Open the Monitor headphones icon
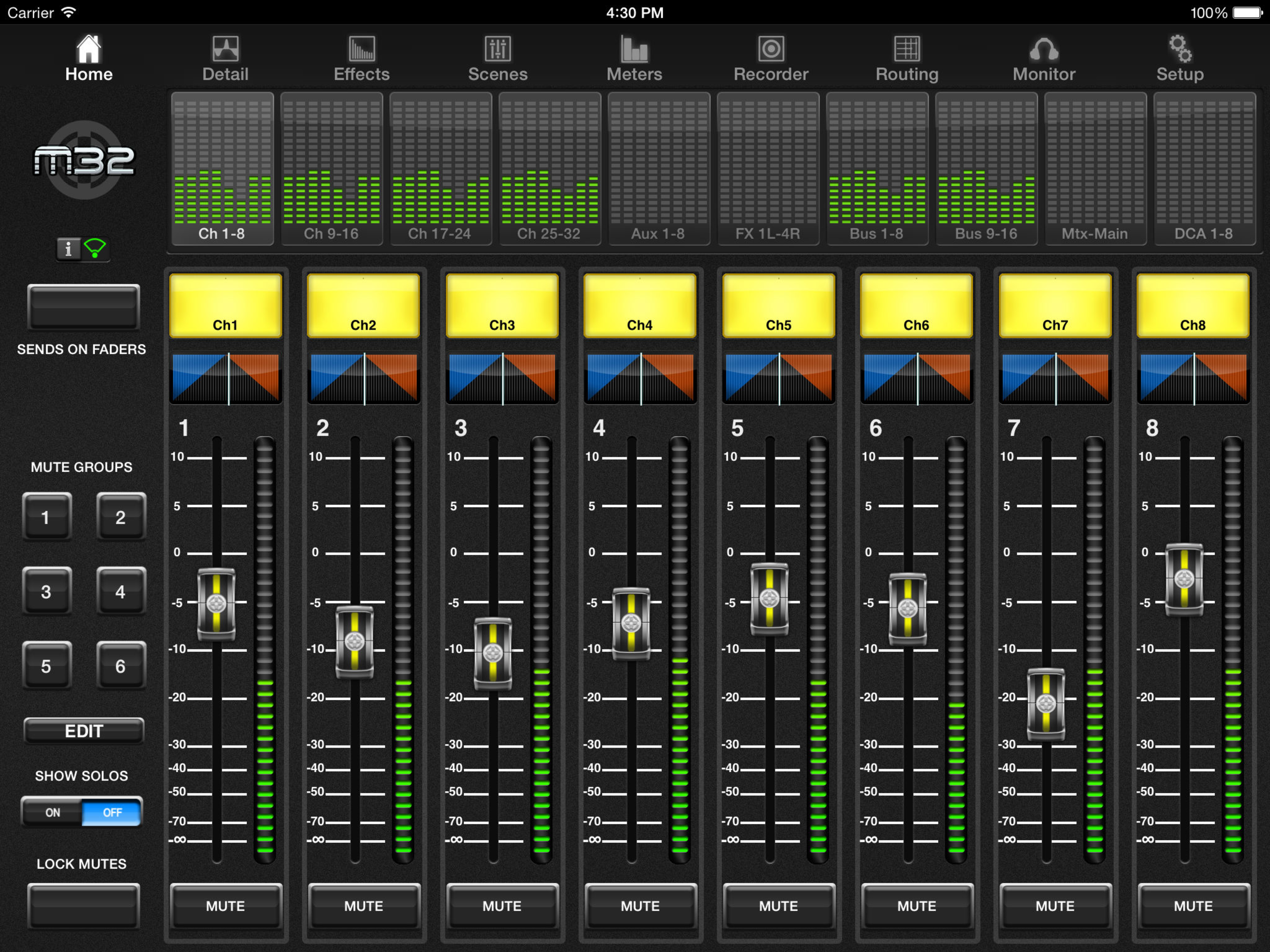The height and width of the screenshot is (952, 1270). pos(1043,50)
